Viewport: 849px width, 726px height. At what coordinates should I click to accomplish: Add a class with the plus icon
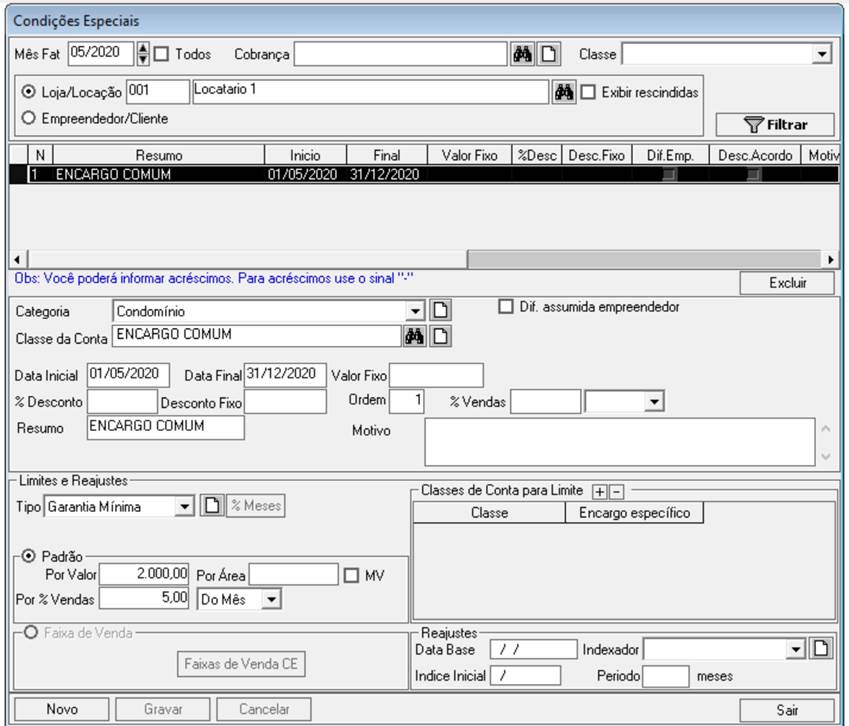point(599,492)
